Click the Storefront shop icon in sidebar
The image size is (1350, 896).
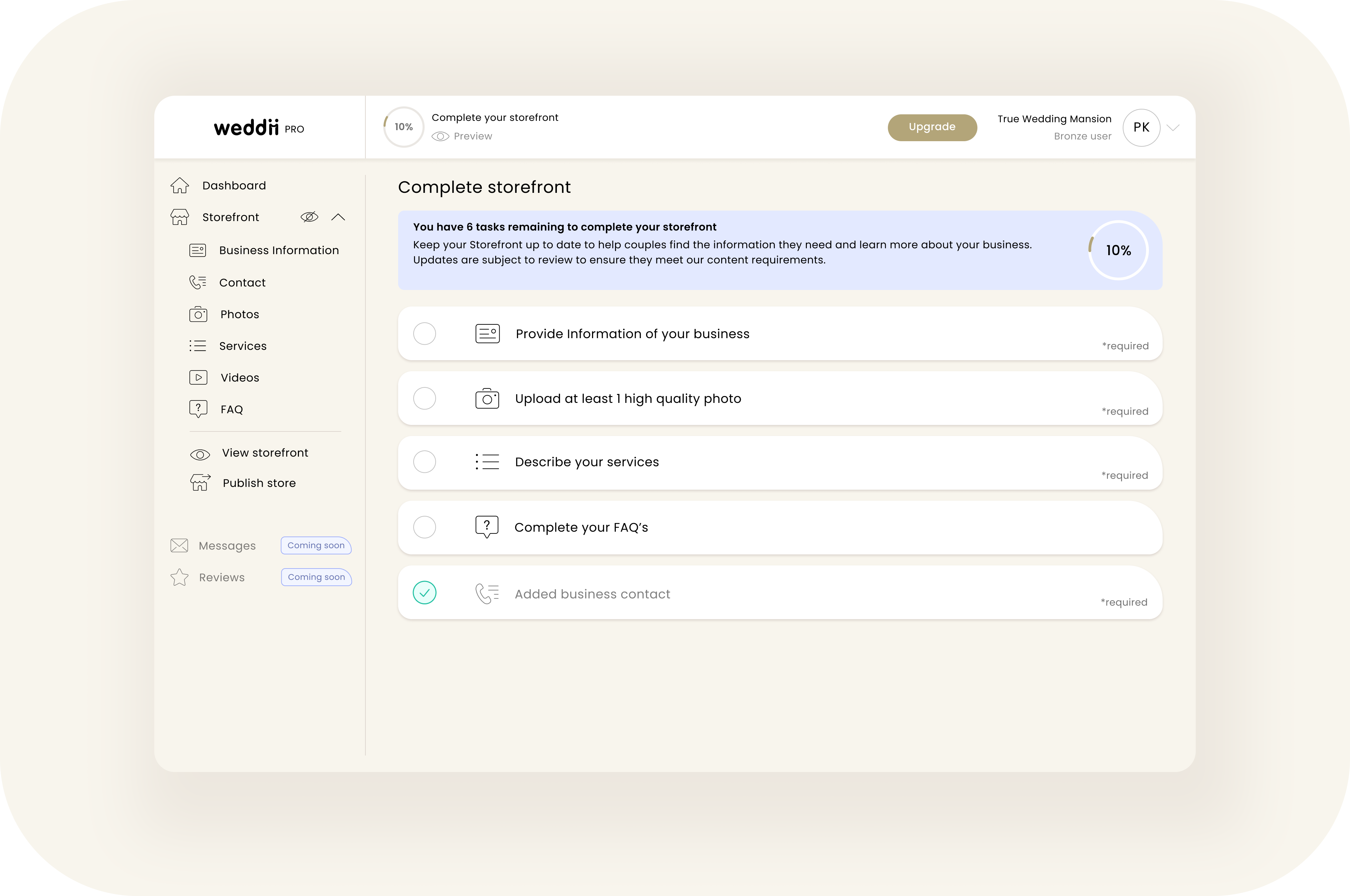179,217
